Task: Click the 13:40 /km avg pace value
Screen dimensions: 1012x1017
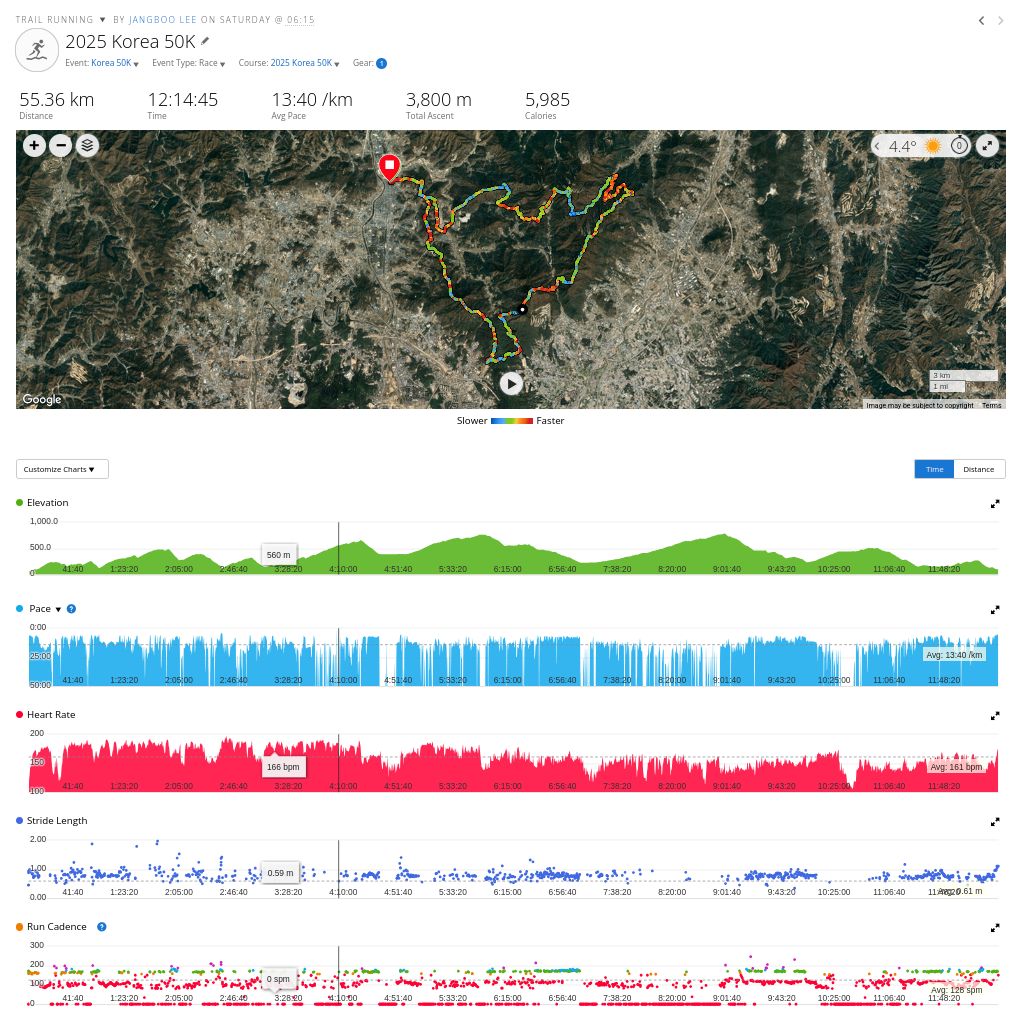Action: [312, 100]
